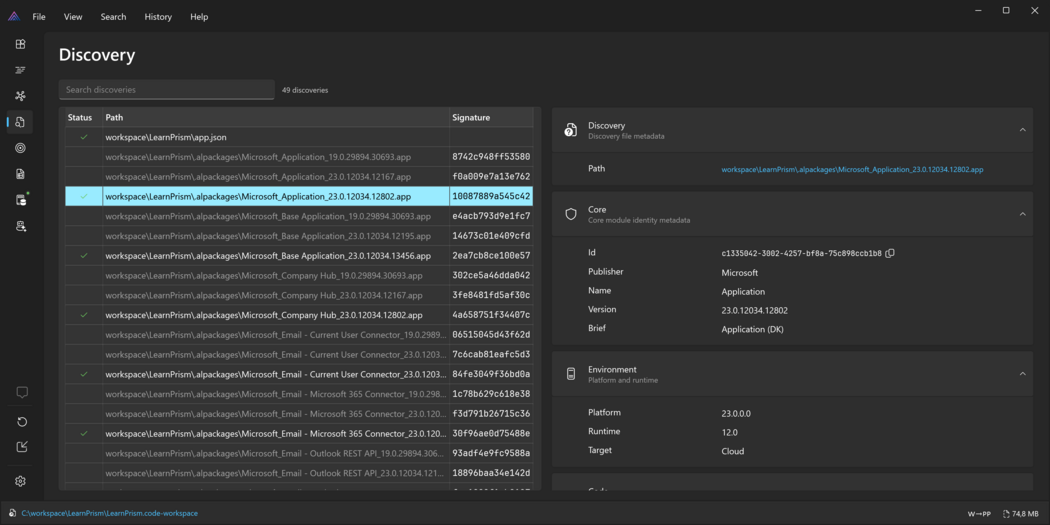
Task: Open the database icon with green dot
Action: (x=21, y=200)
